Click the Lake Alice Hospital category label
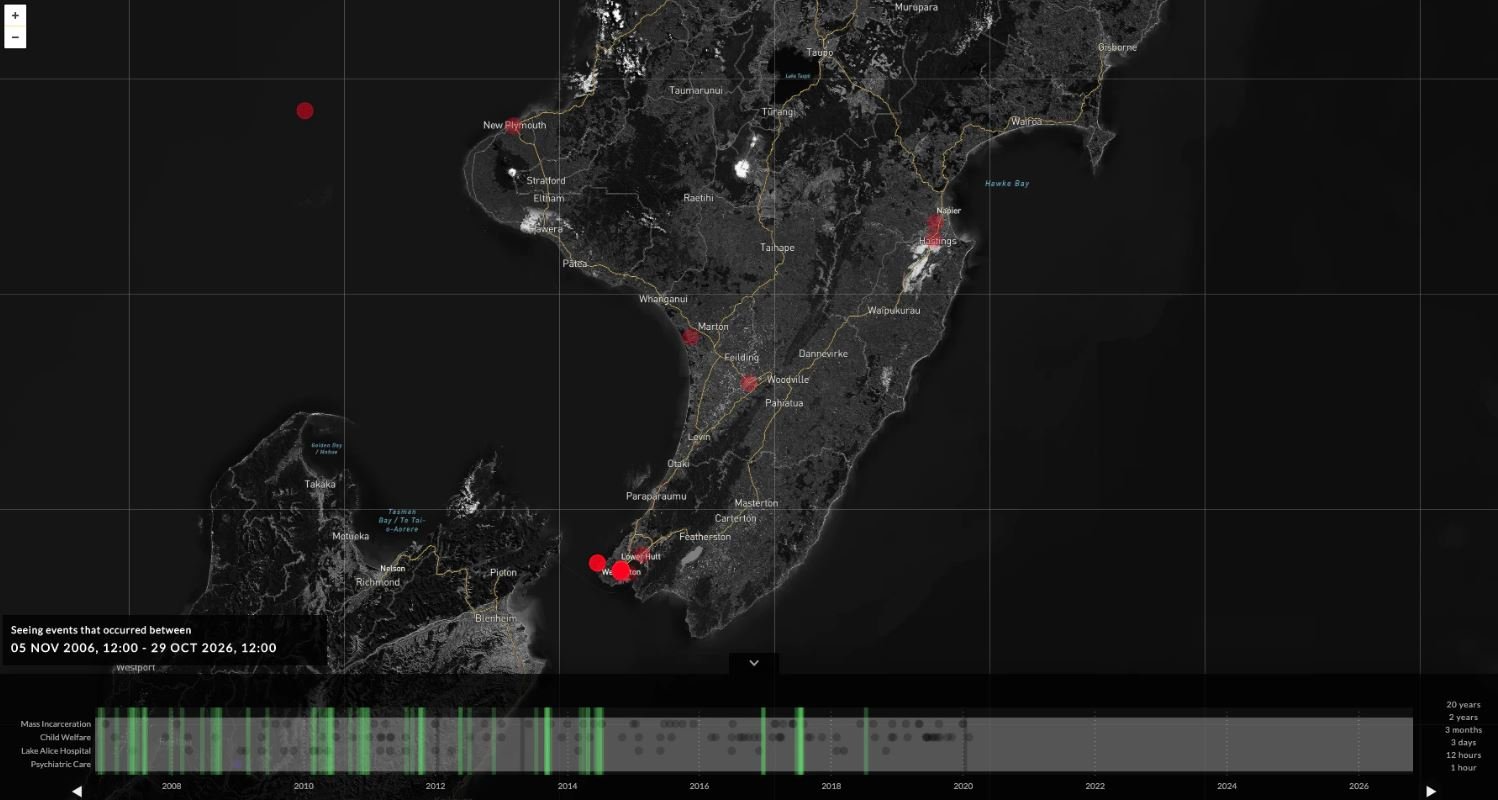The image size is (1498, 800). pyautogui.click(x=56, y=751)
